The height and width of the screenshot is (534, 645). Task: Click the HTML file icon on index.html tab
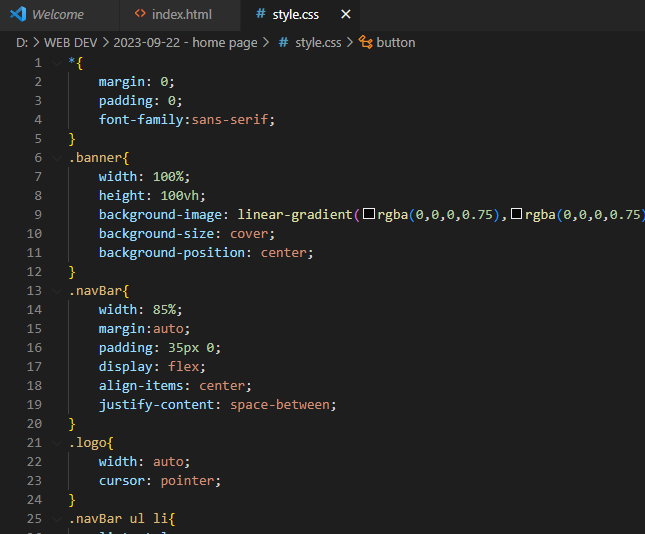pos(140,14)
